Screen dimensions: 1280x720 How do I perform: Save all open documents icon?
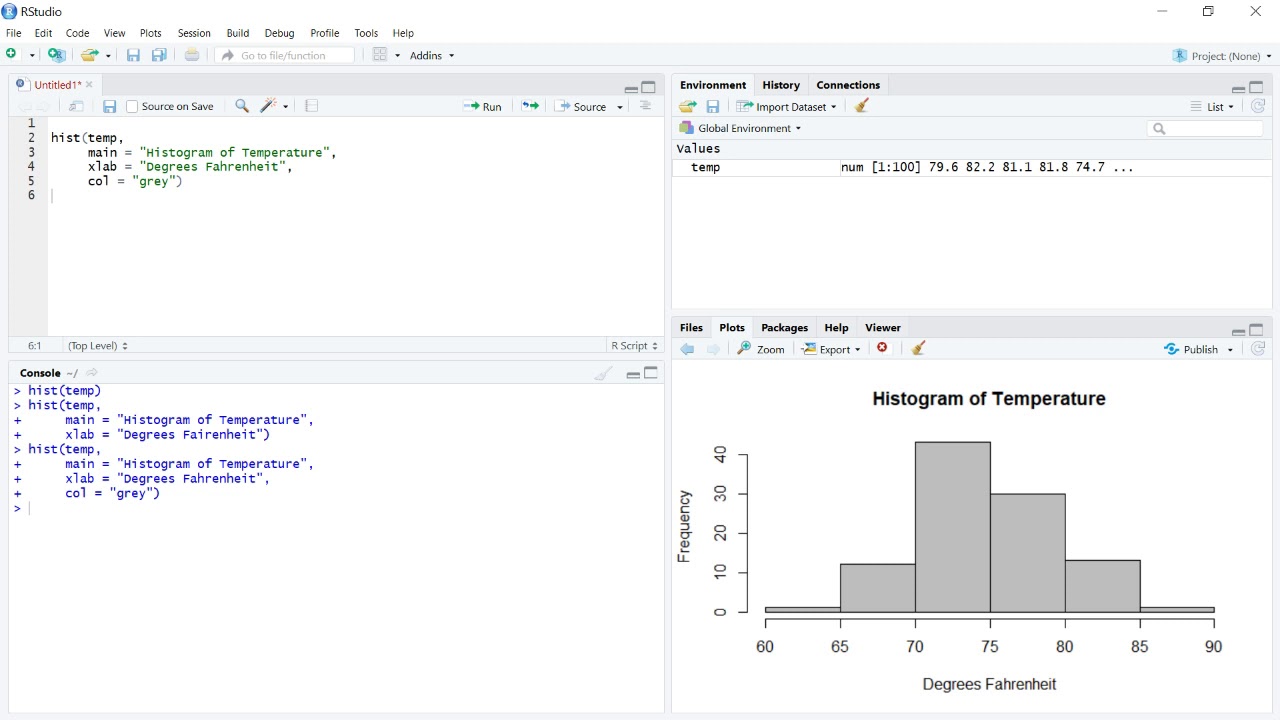[159, 55]
